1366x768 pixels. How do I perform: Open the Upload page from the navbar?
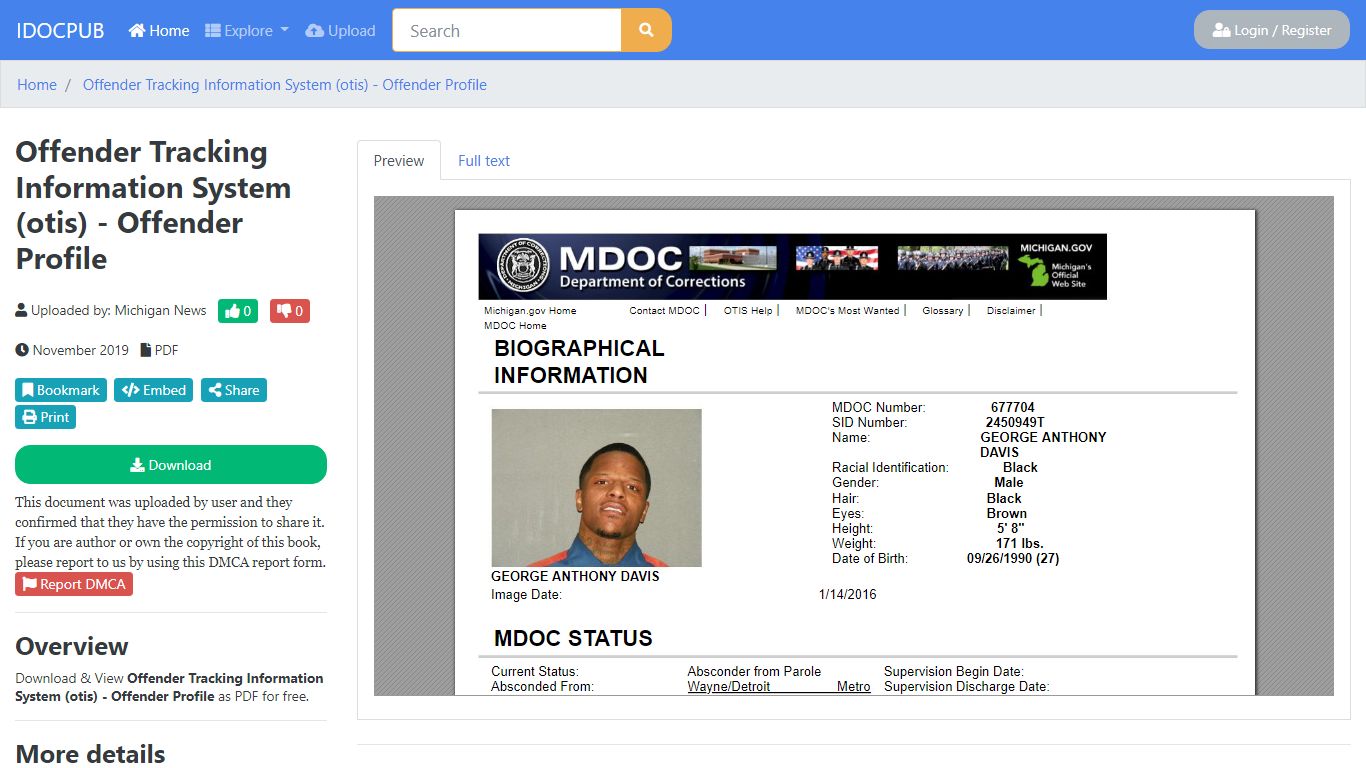click(x=341, y=31)
